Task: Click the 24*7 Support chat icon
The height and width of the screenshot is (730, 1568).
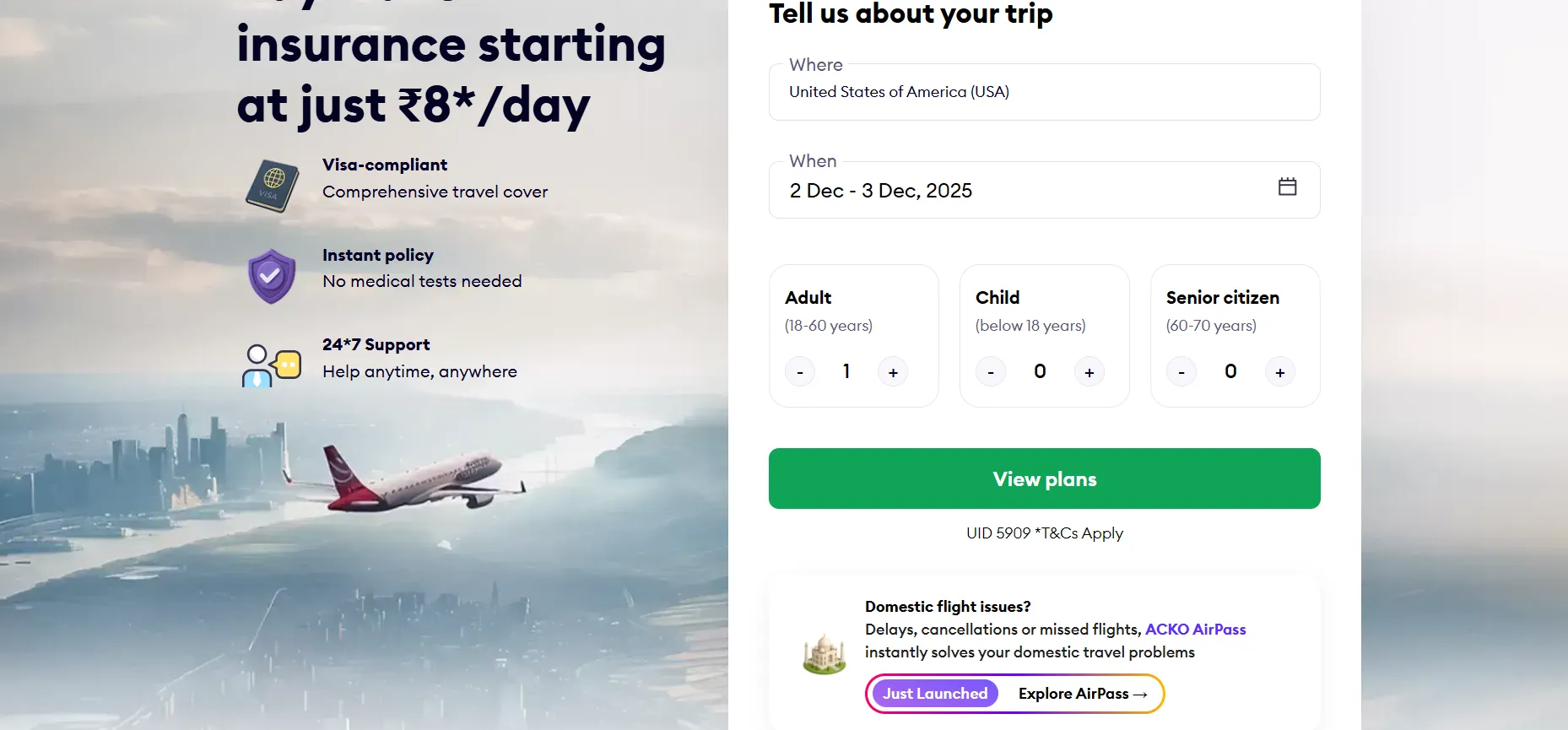Action: tap(270, 364)
